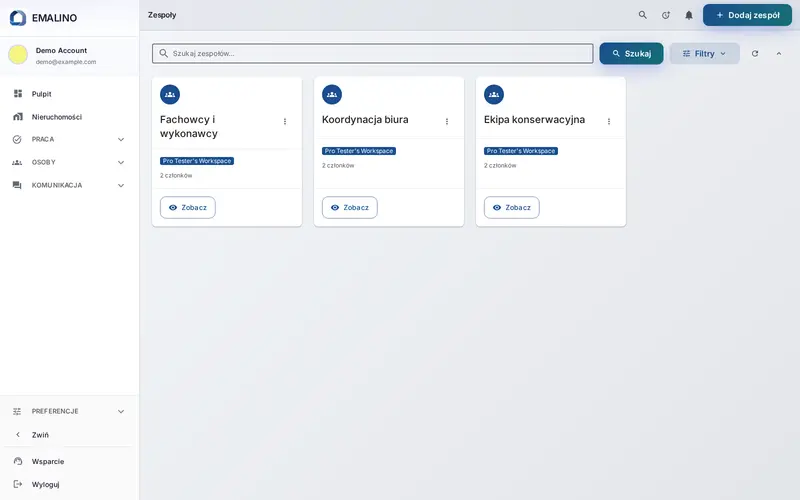The image size is (800, 500).
Task: Open the Filtry dropdown
Action: pos(705,54)
